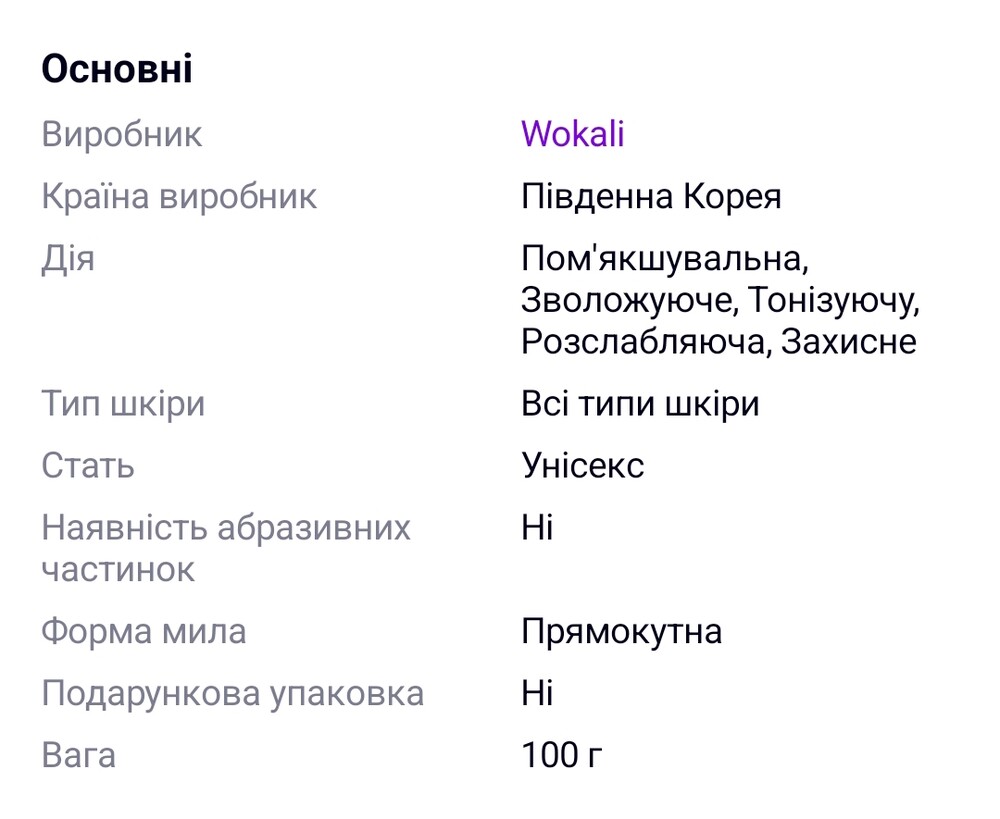Click the word Пом'якшувальна
Viewport: 1000px width, 819px height.
coord(663,258)
